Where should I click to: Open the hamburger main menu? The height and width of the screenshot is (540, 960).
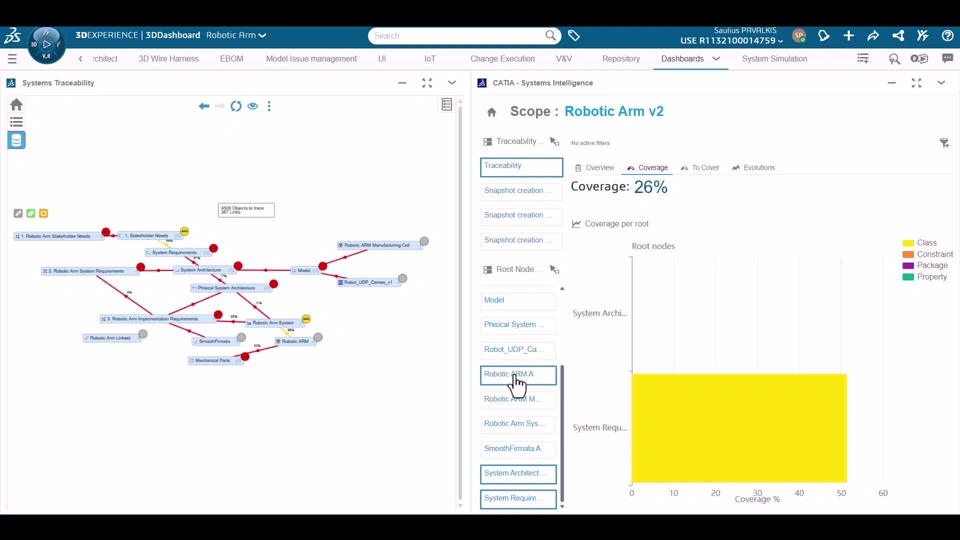click(12, 59)
